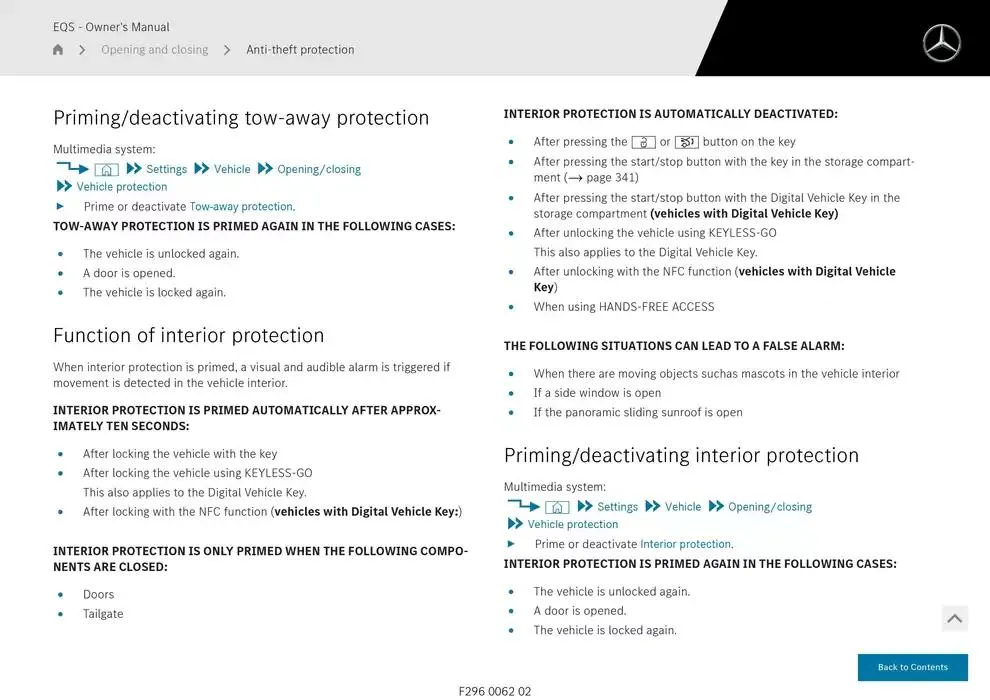Open the 'Tow-away protection' link

pyautogui.click(x=241, y=207)
